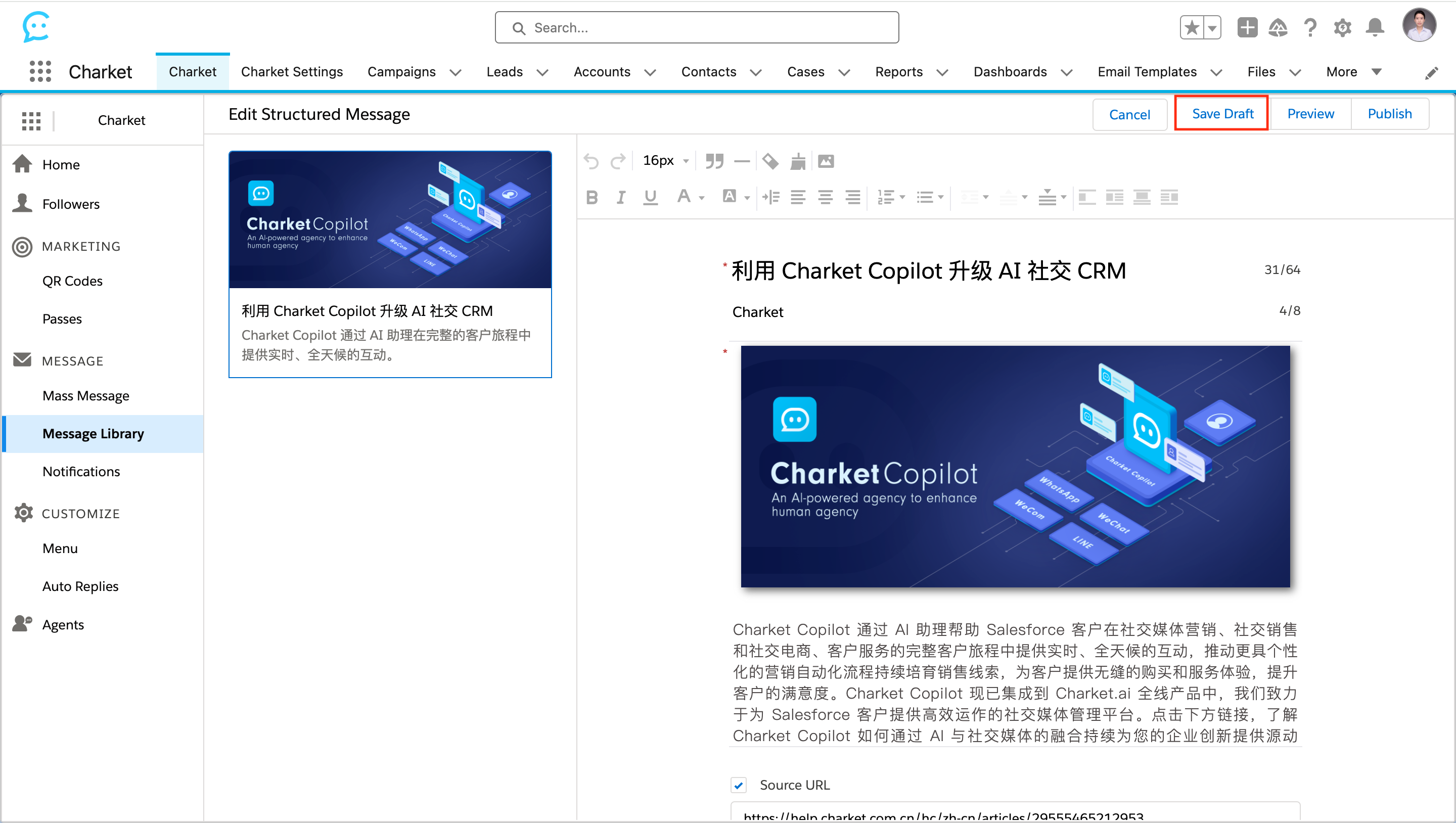Screen dimensions: 1456x823
Task: Open the Dashboards tab
Action: [x=1010, y=72]
